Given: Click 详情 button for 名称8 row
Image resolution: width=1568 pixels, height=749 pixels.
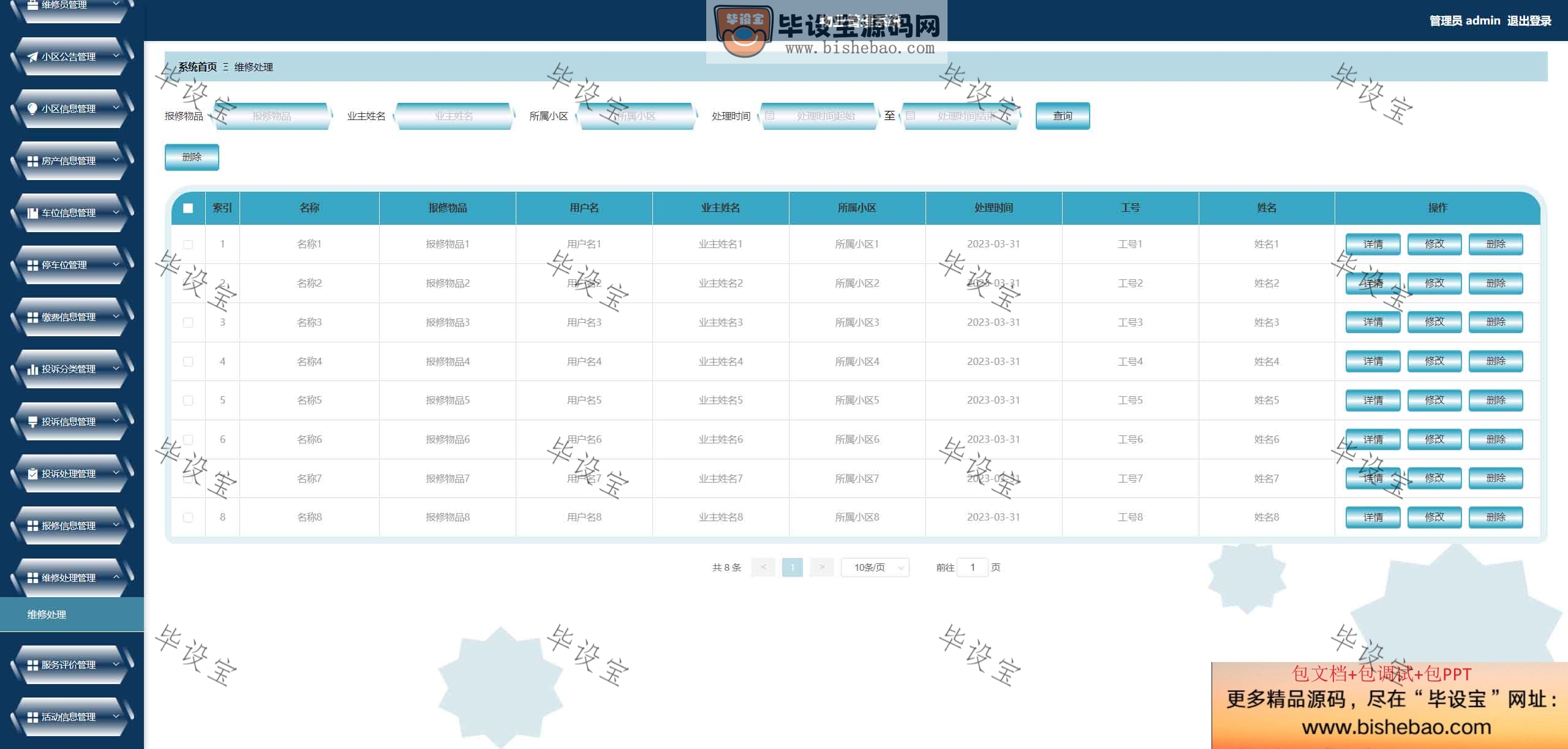Looking at the screenshot, I should (x=1373, y=518).
